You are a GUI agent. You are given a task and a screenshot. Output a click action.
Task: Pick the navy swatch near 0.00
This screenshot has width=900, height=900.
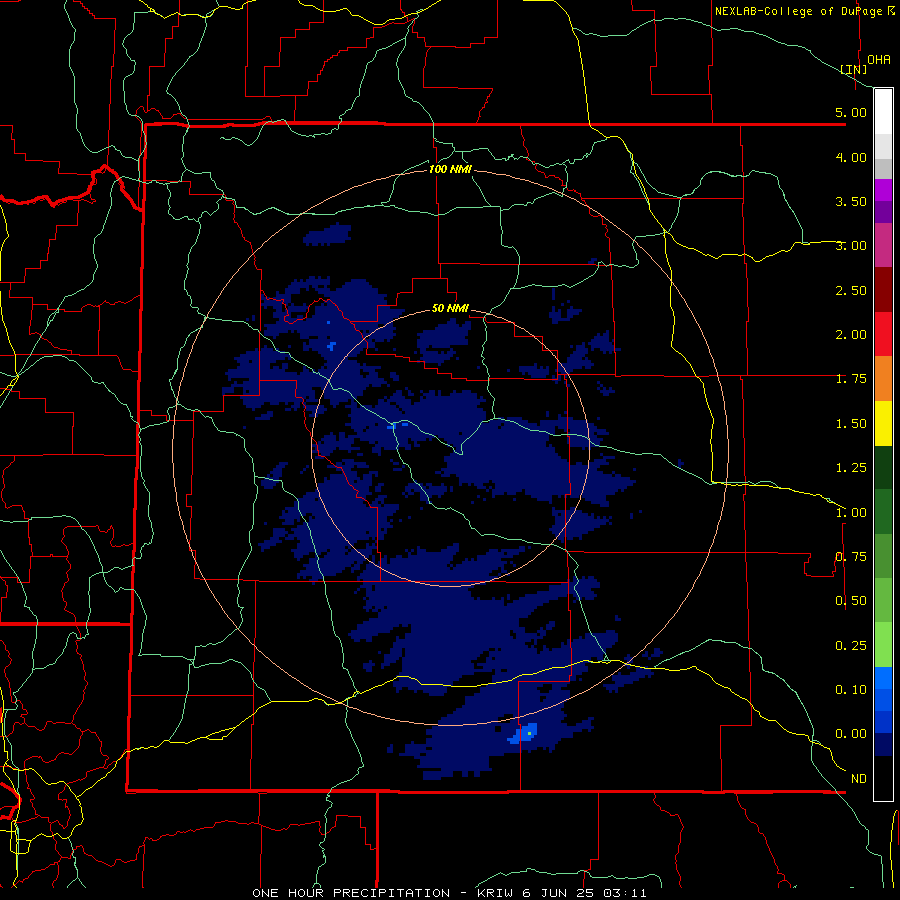tap(883, 744)
